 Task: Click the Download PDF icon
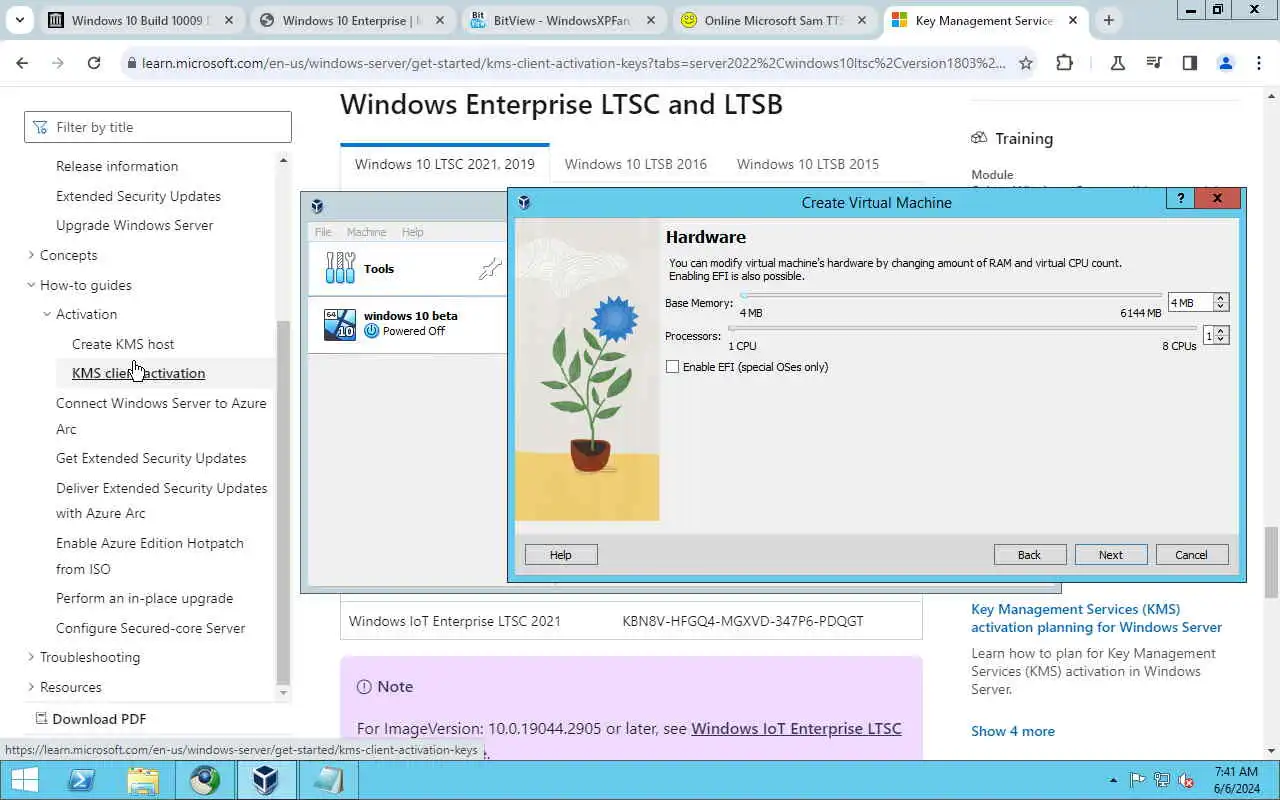click(x=42, y=718)
